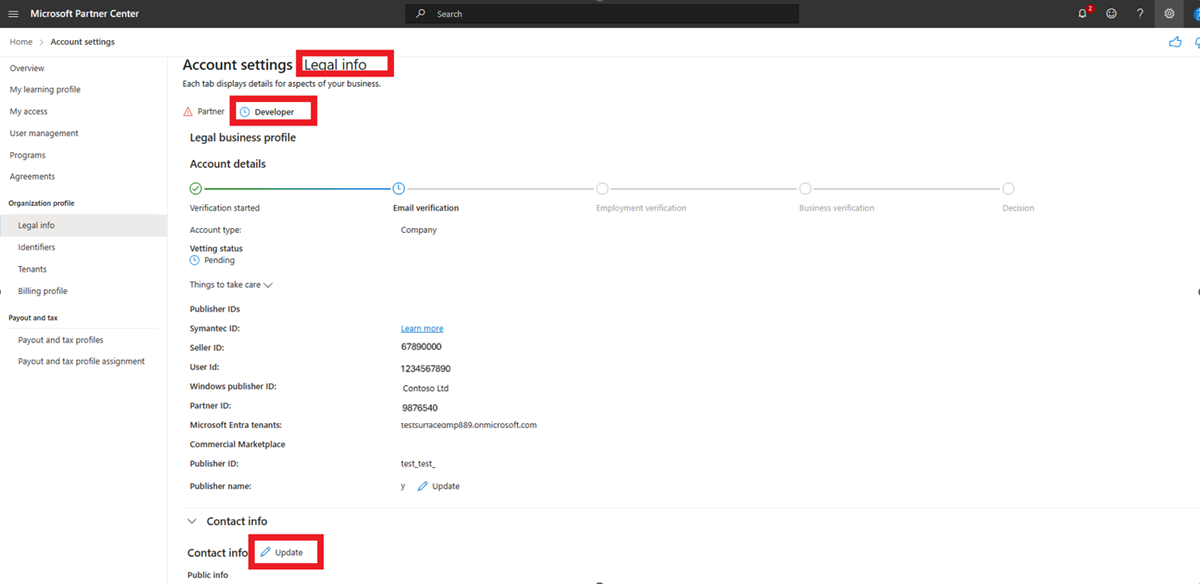Expand Things to take care
Viewport: 1200px width, 584px height.
pyautogui.click(x=231, y=285)
